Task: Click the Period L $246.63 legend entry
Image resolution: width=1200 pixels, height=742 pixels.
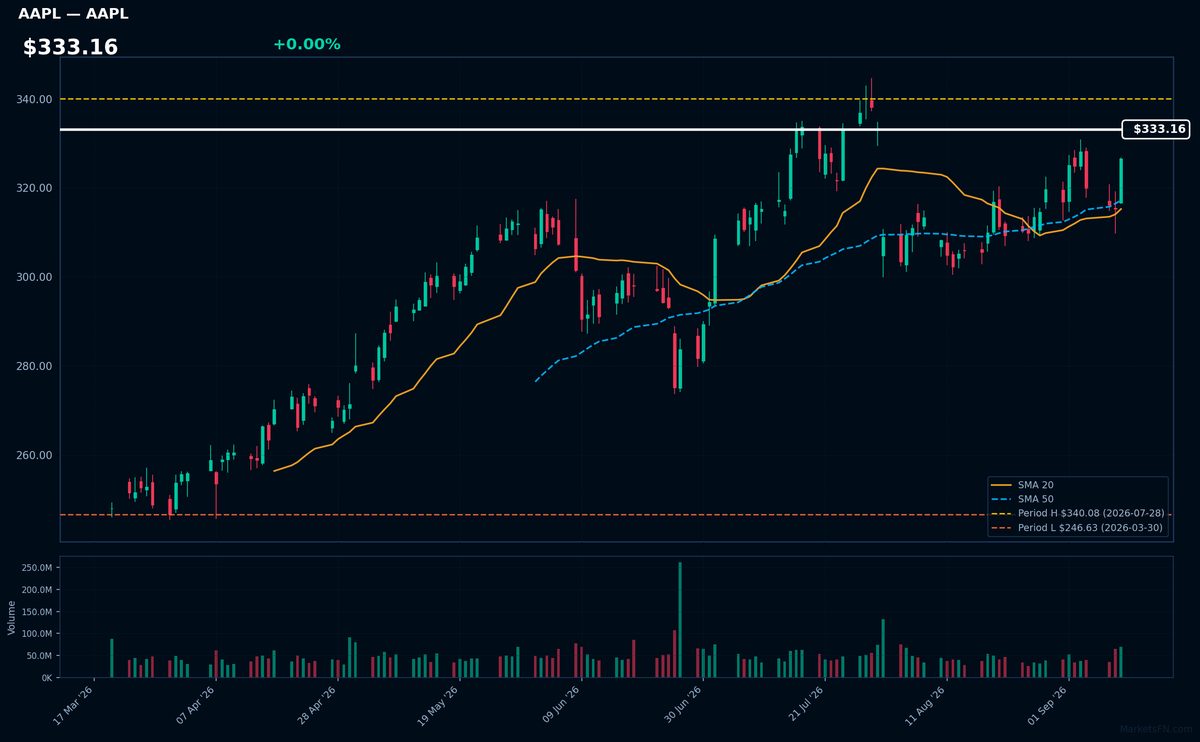Action: [x=1076, y=527]
